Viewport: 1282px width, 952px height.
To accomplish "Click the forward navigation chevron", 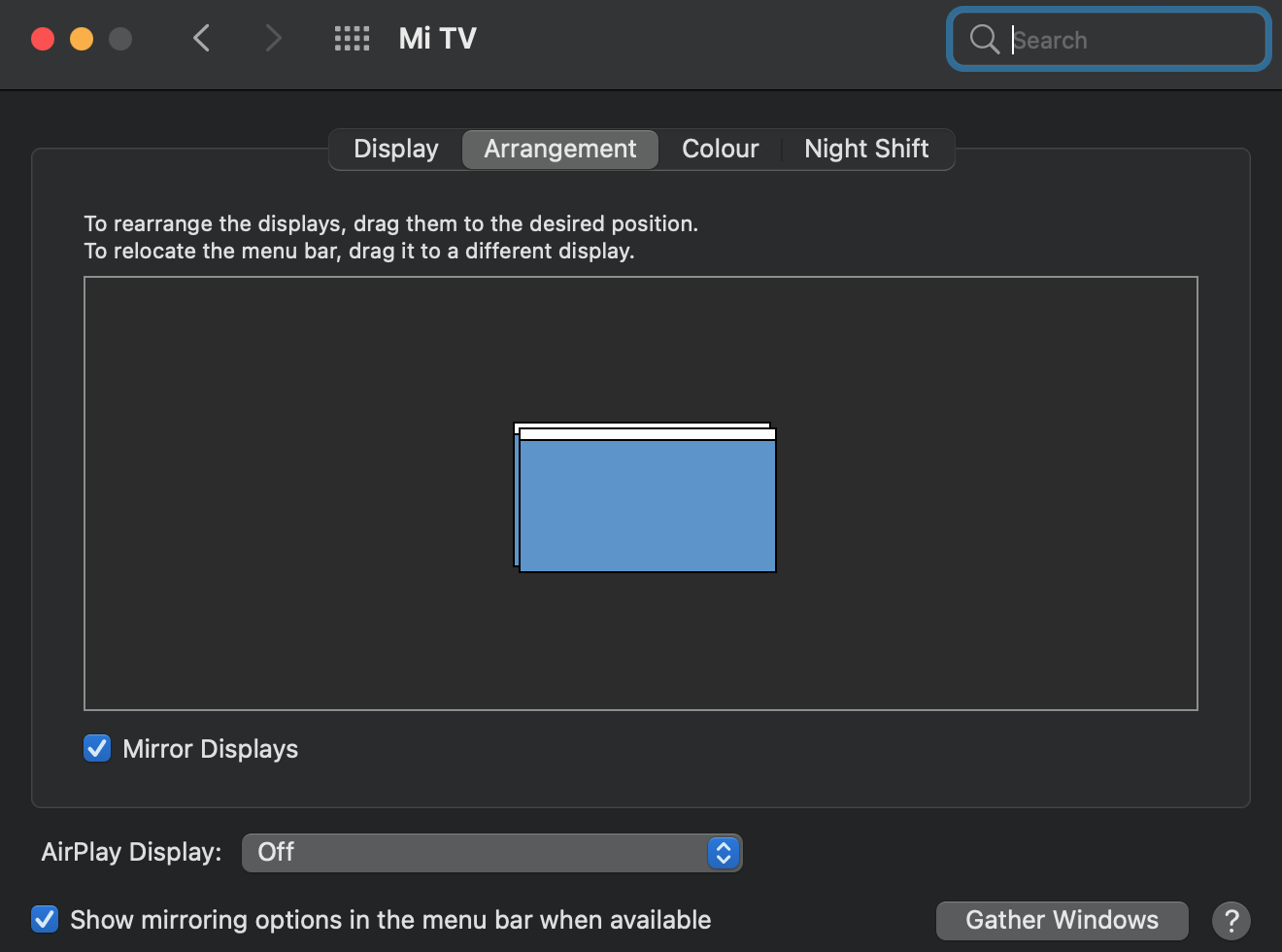I will (274, 39).
